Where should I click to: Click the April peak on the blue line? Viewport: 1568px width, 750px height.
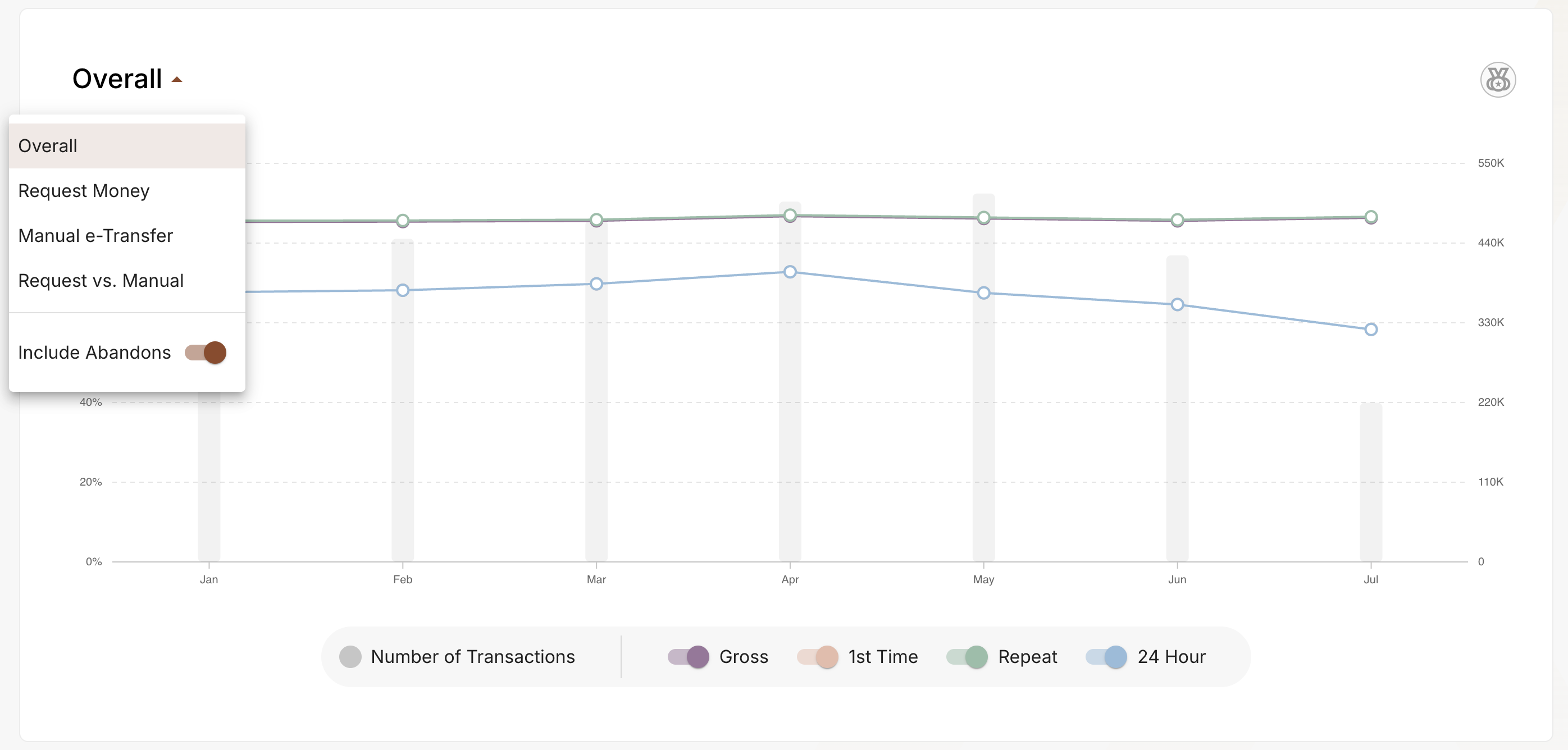pos(790,272)
